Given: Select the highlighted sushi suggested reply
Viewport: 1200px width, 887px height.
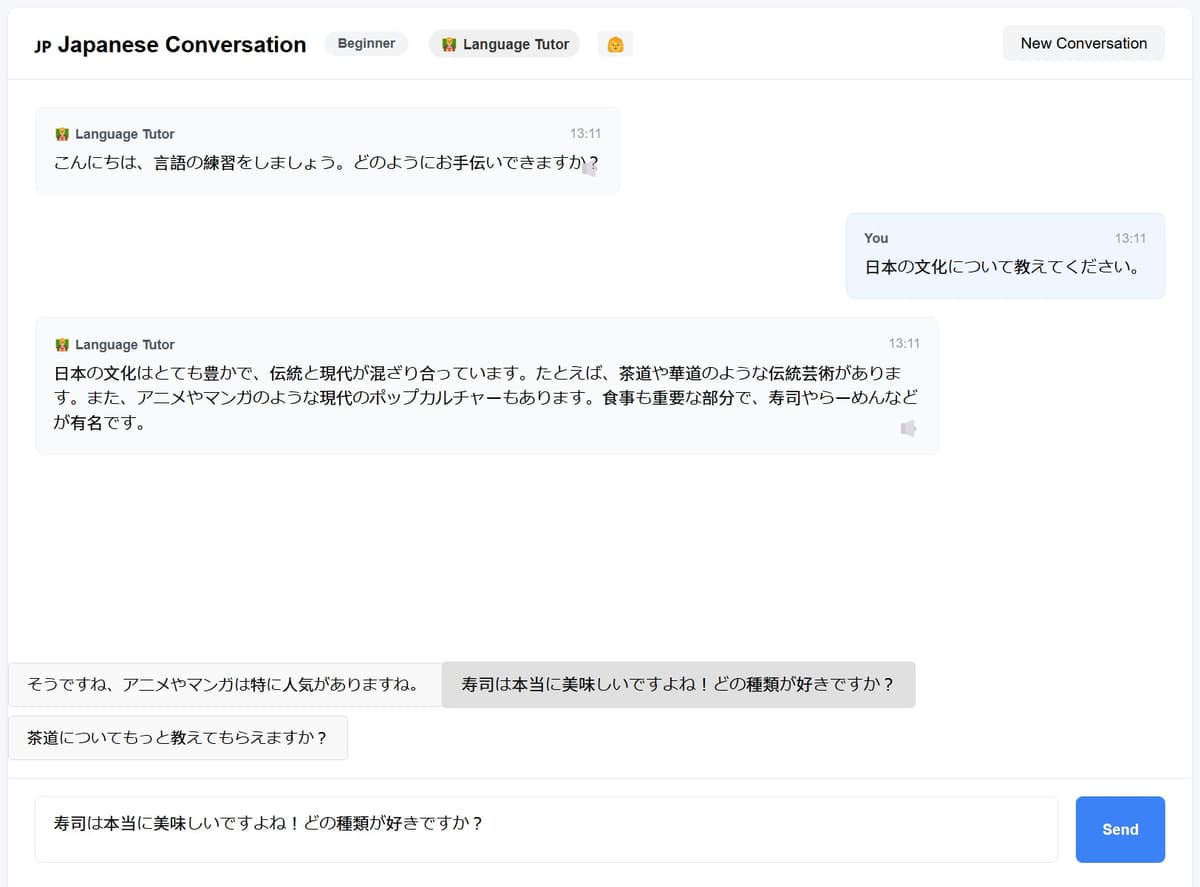Looking at the screenshot, I should click(x=677, y=685).
